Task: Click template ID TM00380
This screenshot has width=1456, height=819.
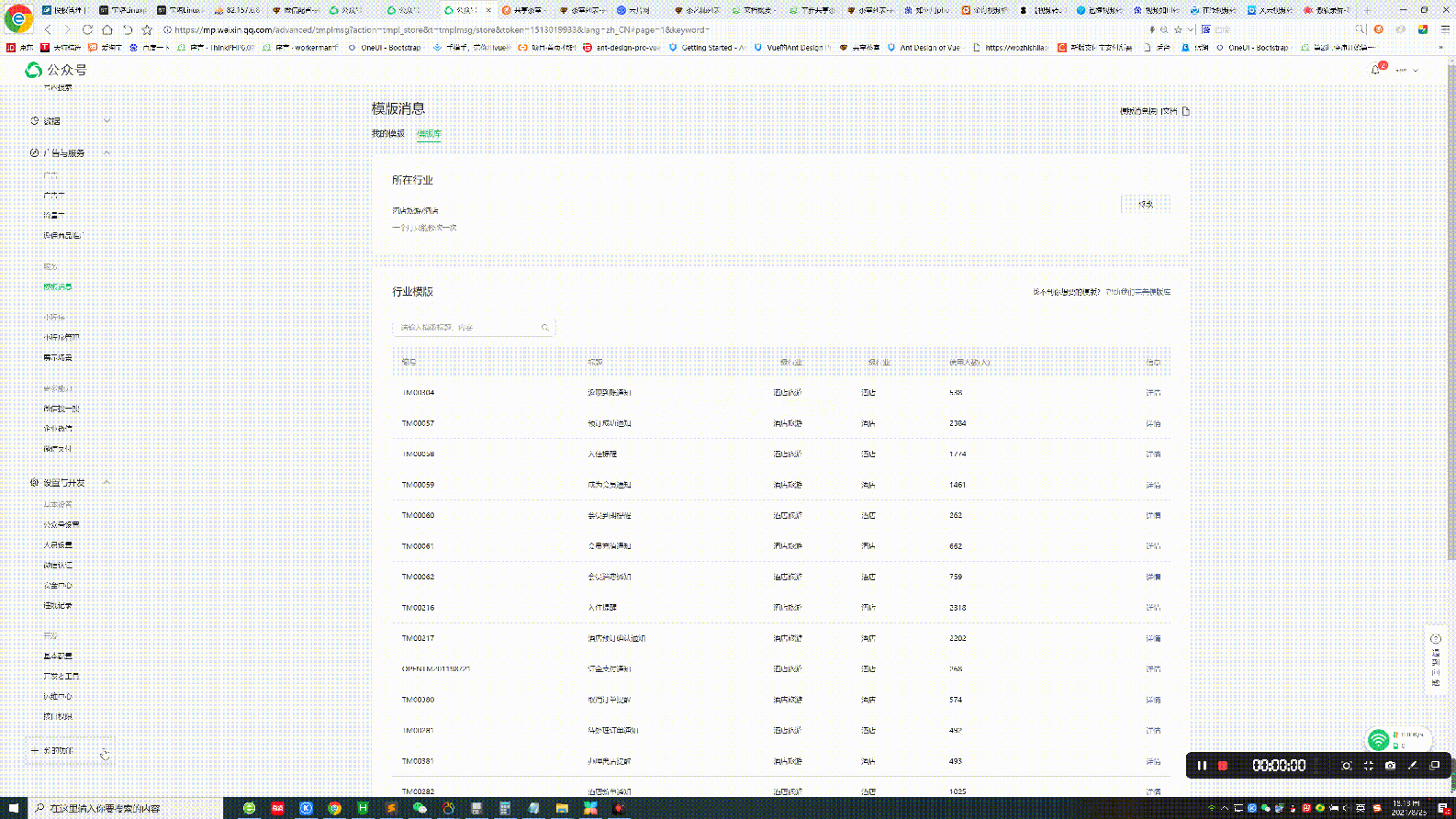Action: 418,700
